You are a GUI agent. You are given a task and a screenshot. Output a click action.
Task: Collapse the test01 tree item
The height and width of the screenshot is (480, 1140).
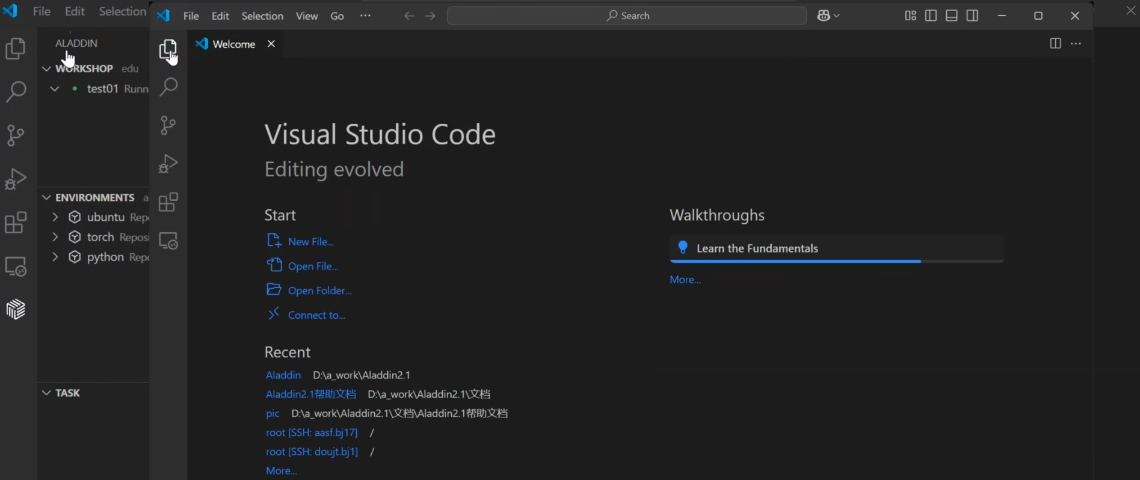pyautogui.click(x=55, y=89)
